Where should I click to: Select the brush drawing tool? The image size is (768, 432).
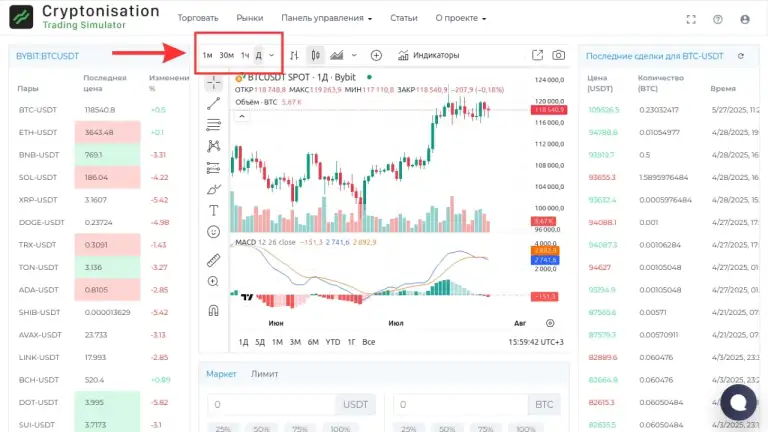(x=213, y=188)
